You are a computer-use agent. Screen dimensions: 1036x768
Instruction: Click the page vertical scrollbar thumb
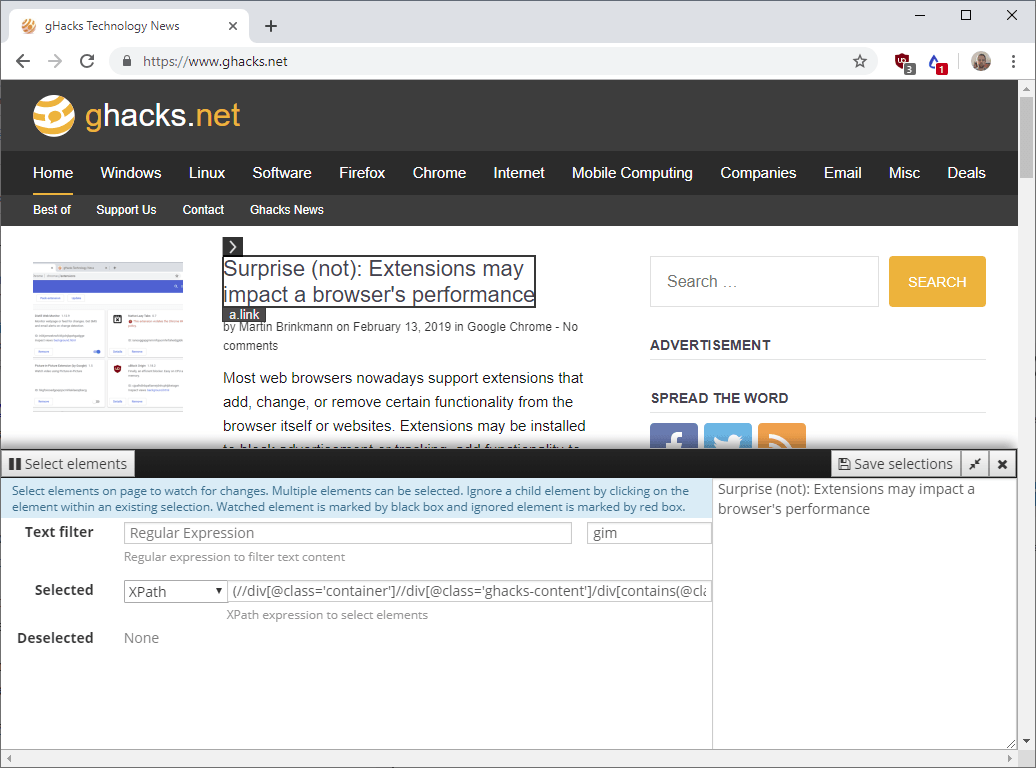pos(1026,137)
